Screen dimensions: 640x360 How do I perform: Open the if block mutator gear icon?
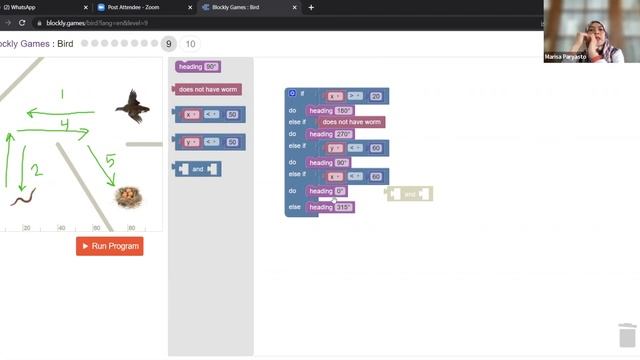pos(292,93)
